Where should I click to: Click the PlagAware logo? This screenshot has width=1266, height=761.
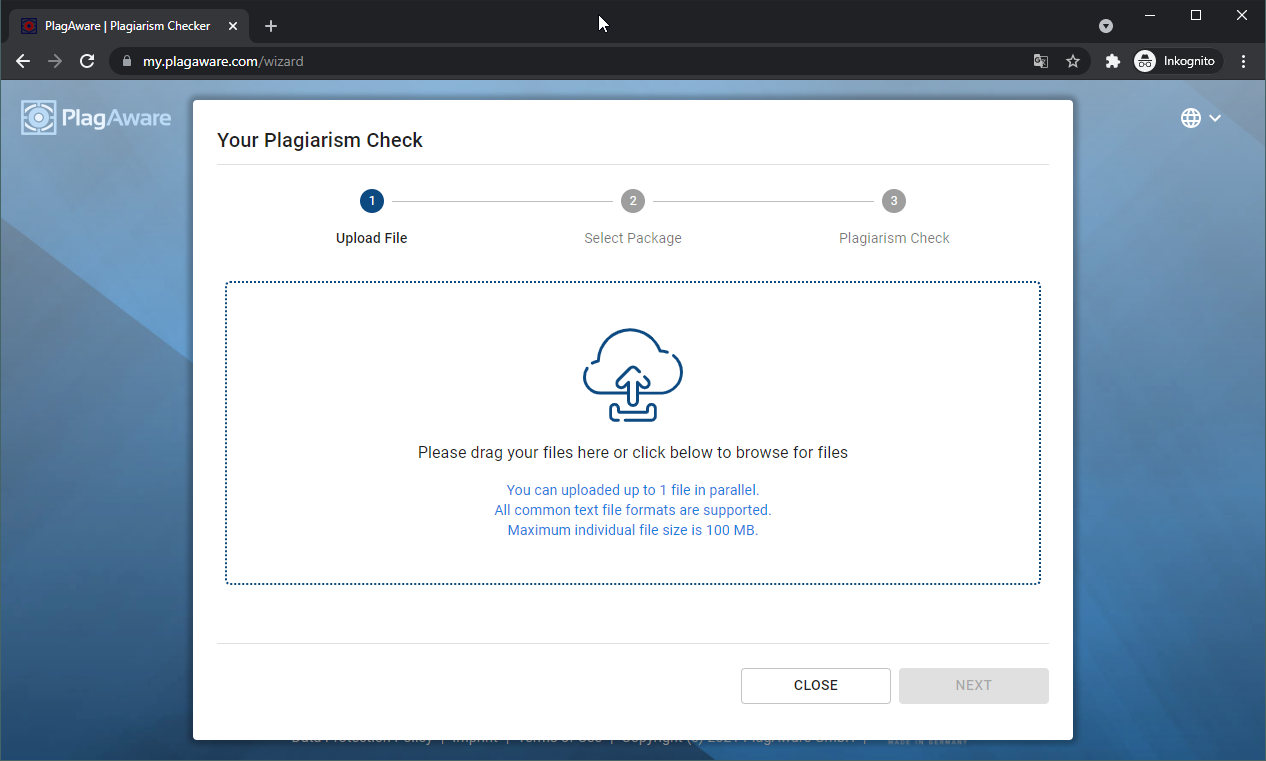click(96, 118)
